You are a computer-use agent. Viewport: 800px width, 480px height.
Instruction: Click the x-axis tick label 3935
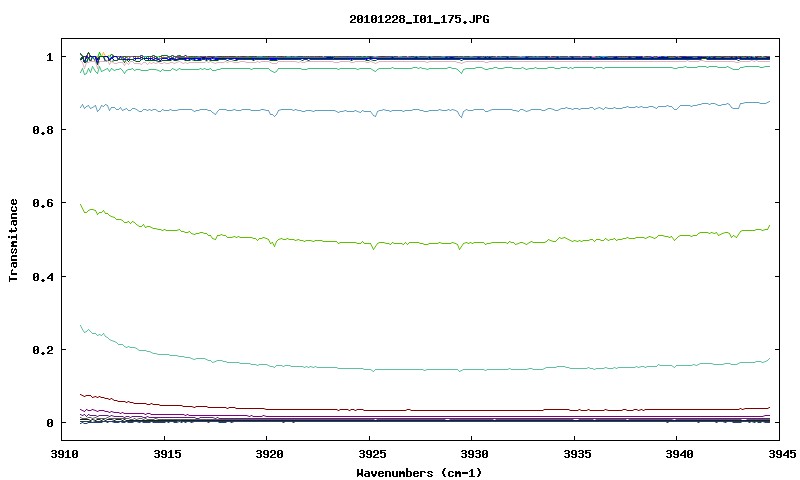578,454
